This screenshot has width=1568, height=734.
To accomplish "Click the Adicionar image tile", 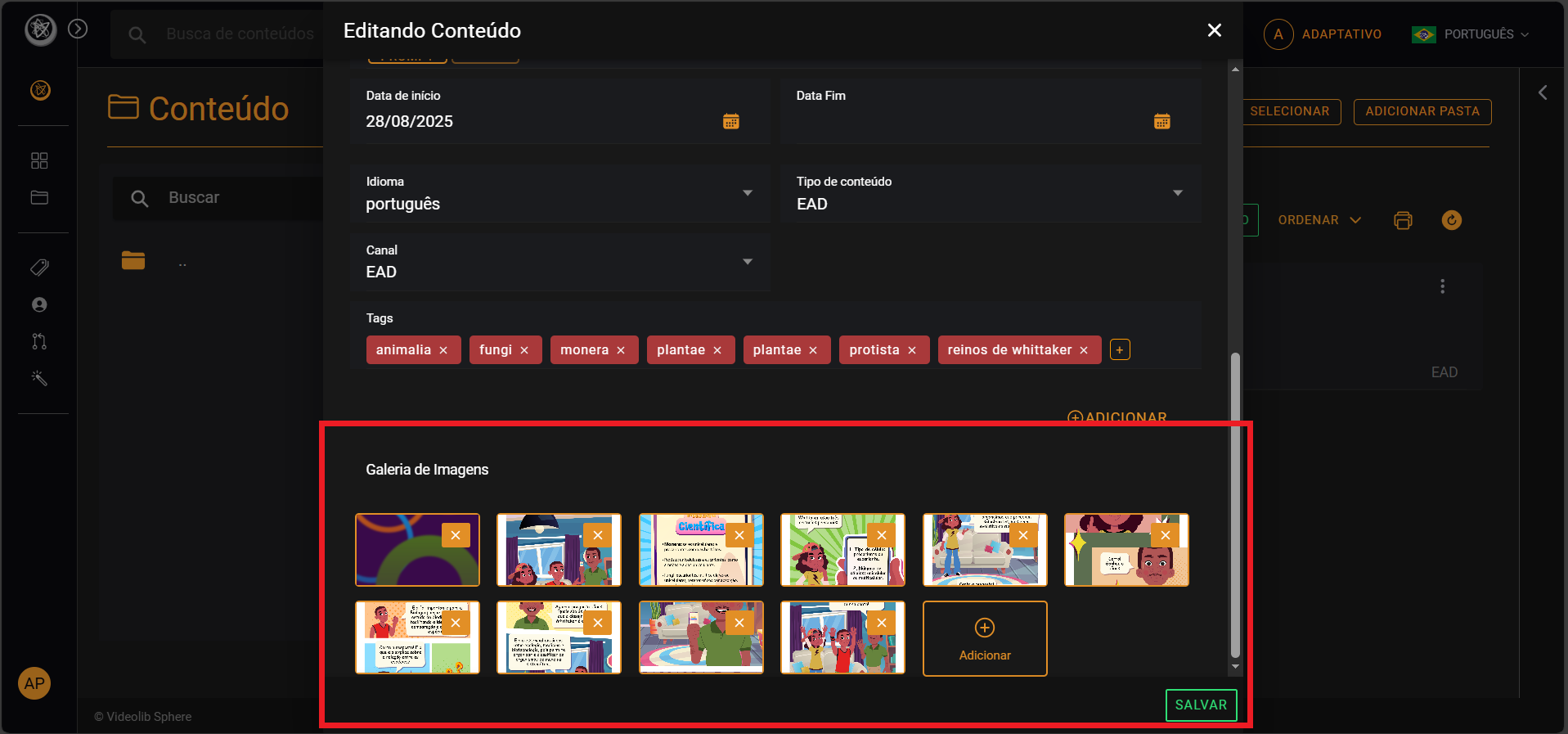I will coord(985,639).
